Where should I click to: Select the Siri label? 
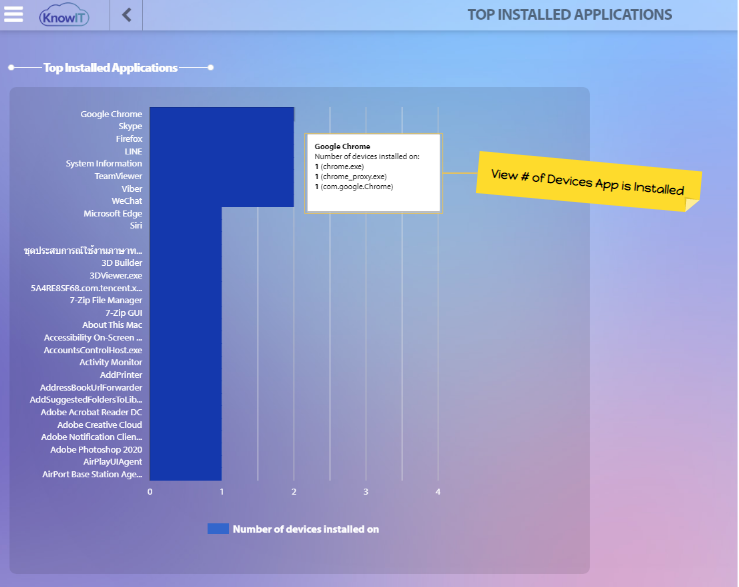[136, 225]
